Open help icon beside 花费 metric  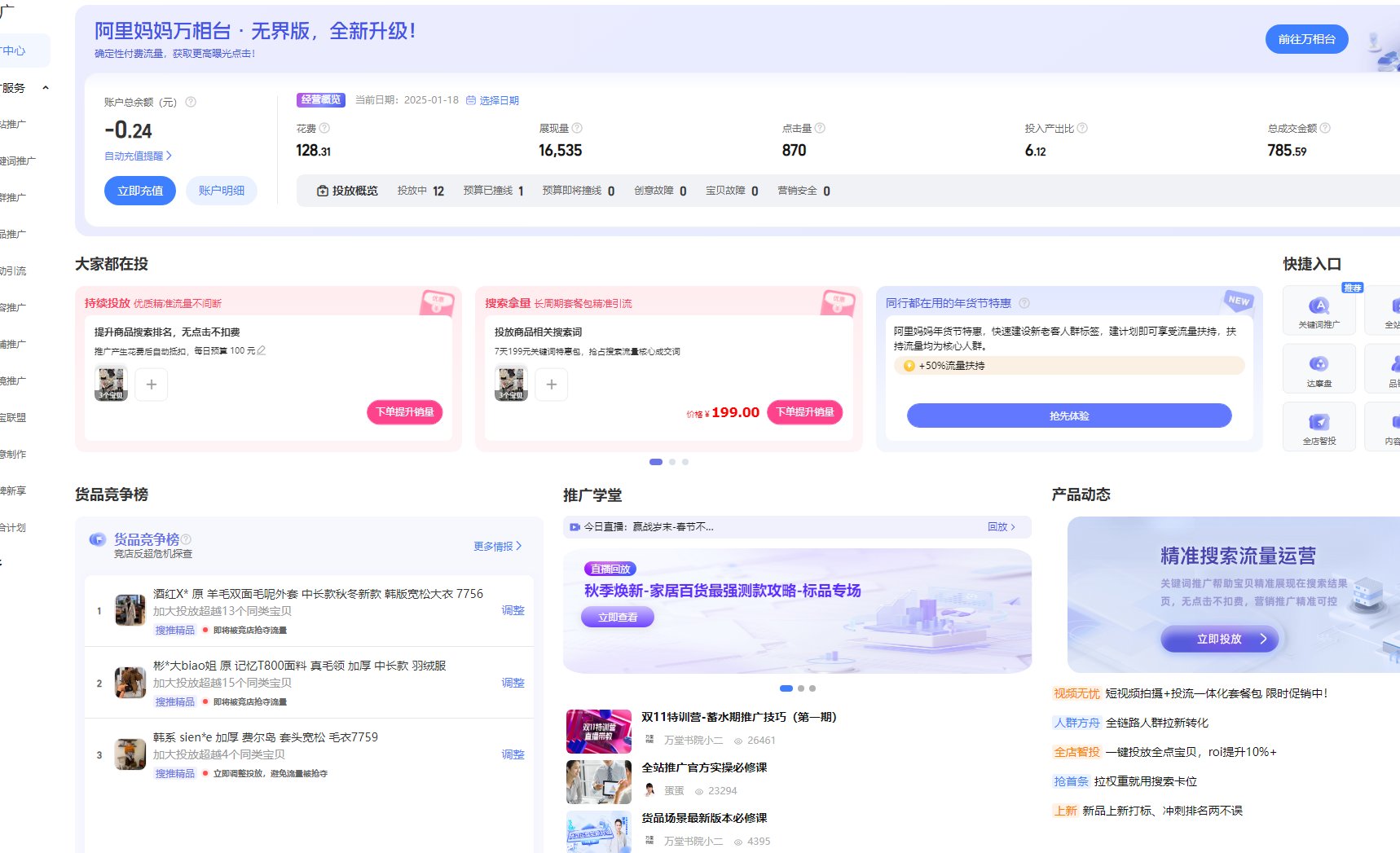tap(324, 128)
